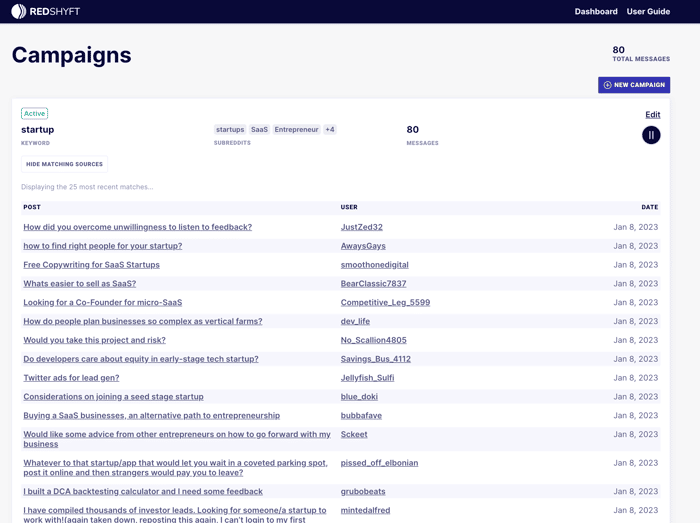Open the User Guide menu item
Screen dimensions: 700x523
[648, 12]
